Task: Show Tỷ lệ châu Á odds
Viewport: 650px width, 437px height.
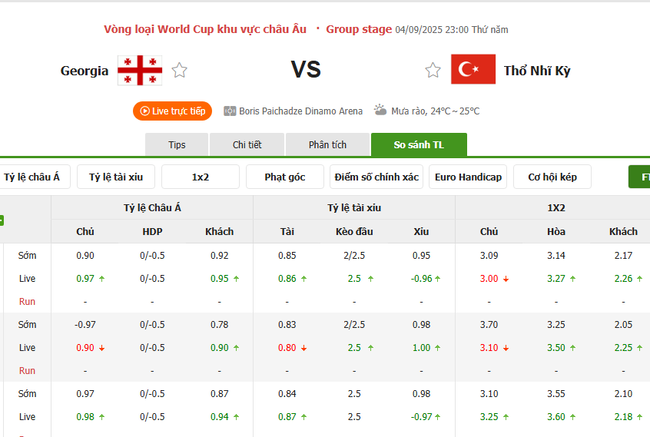Action: coord(32,177)
